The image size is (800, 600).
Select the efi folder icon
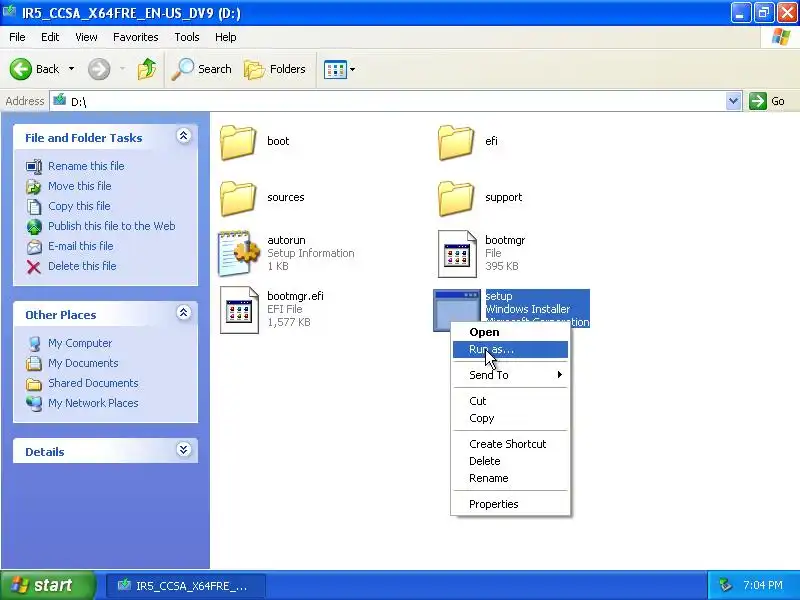pyautogui.click(x=456, y=142)
